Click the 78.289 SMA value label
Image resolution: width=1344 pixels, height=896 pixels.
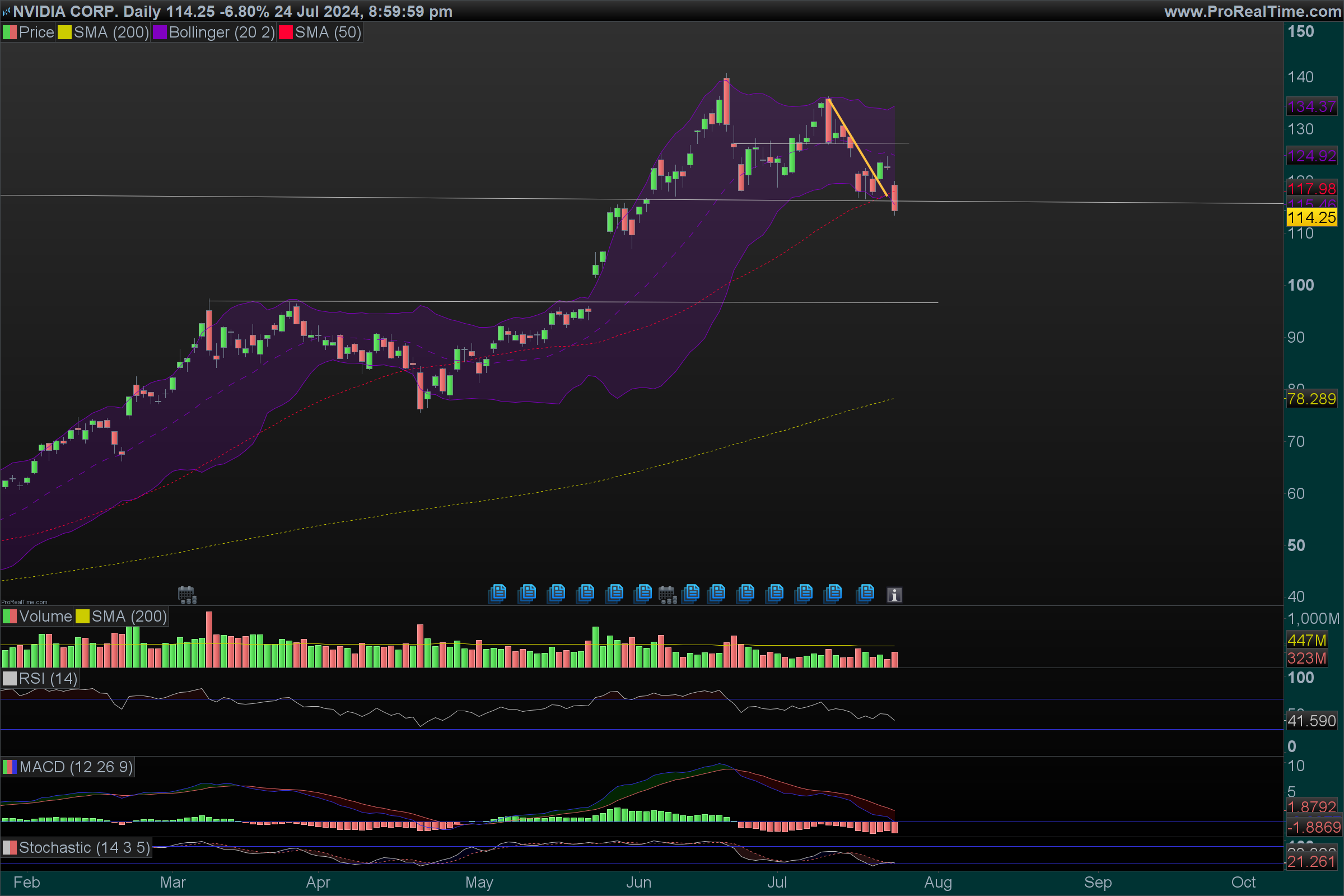(1312, 399)
